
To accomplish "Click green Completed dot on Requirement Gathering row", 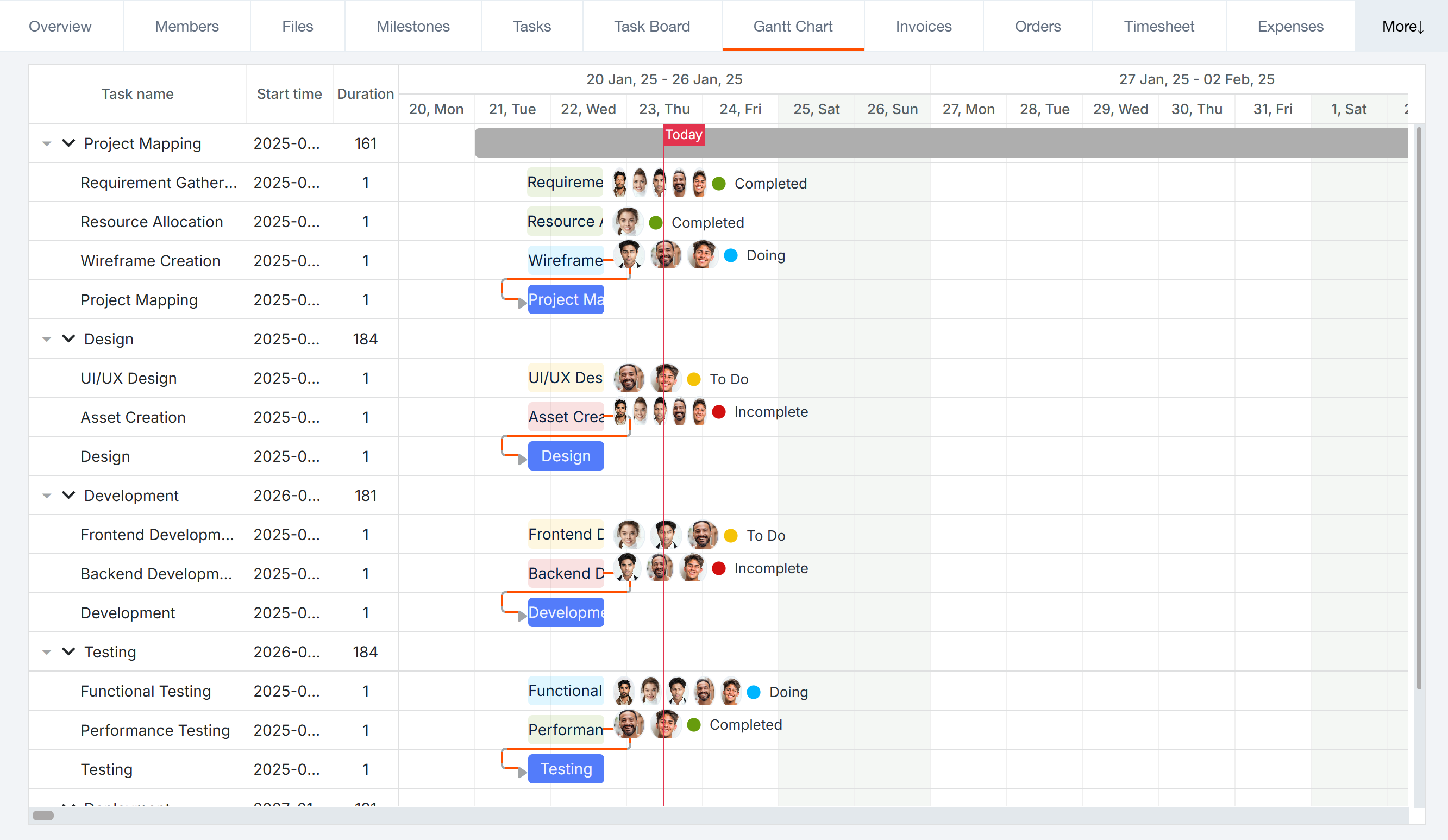I will point(718,184).
